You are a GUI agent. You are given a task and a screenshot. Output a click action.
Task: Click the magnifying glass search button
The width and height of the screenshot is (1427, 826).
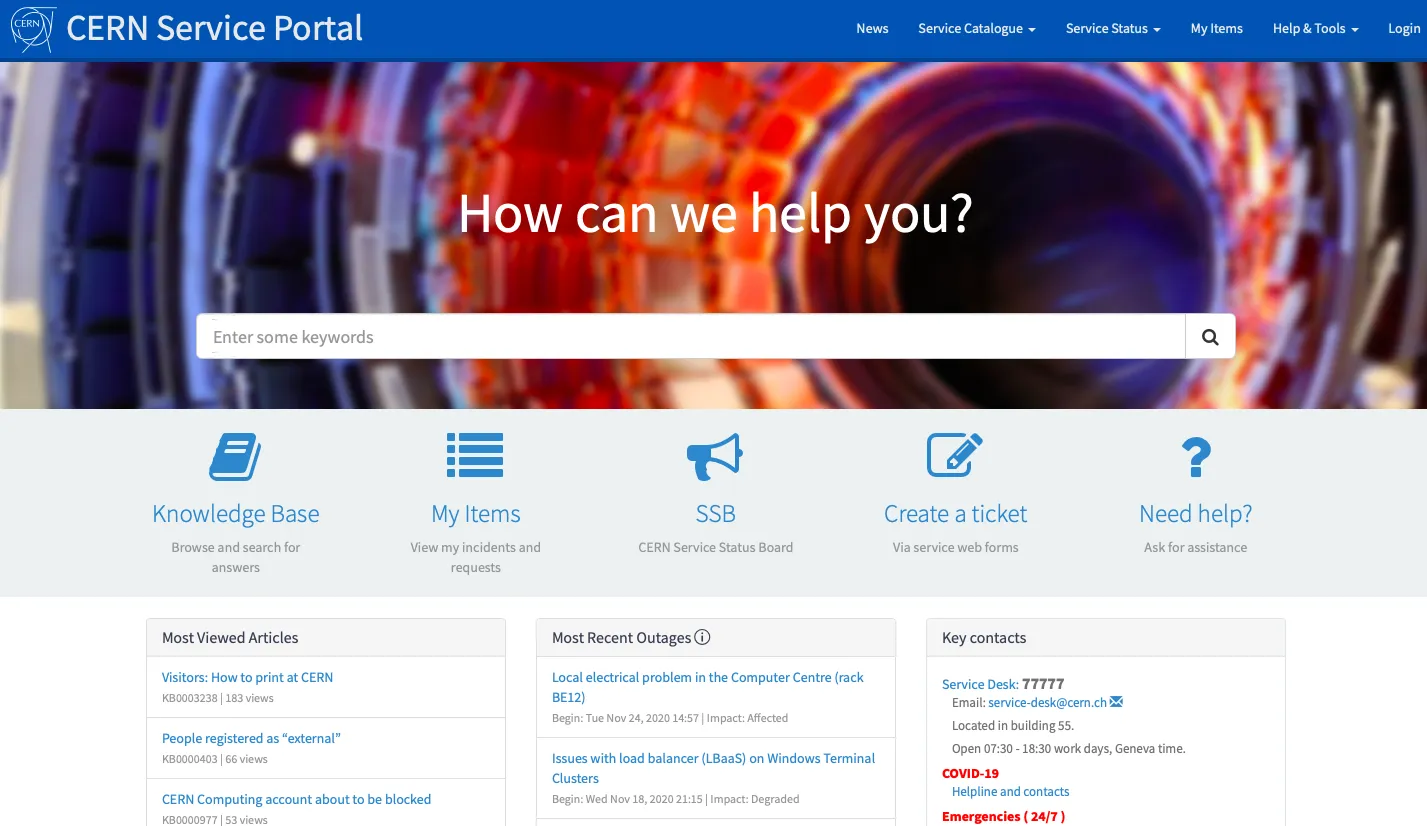tap(1210, 337)
